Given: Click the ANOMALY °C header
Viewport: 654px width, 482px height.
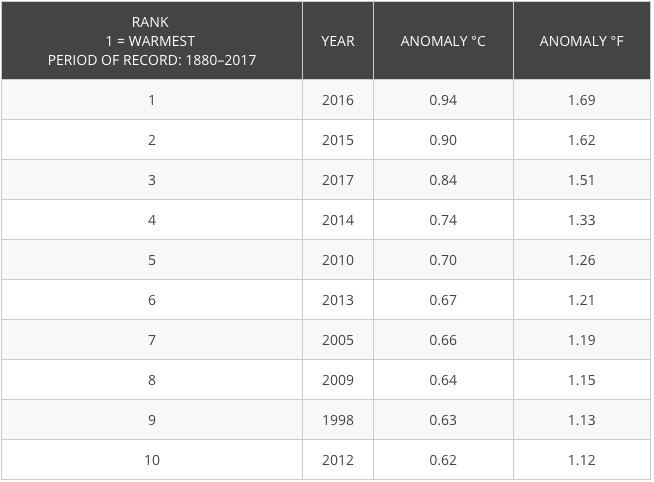Looking at the screenshot, I should (443, 40).
